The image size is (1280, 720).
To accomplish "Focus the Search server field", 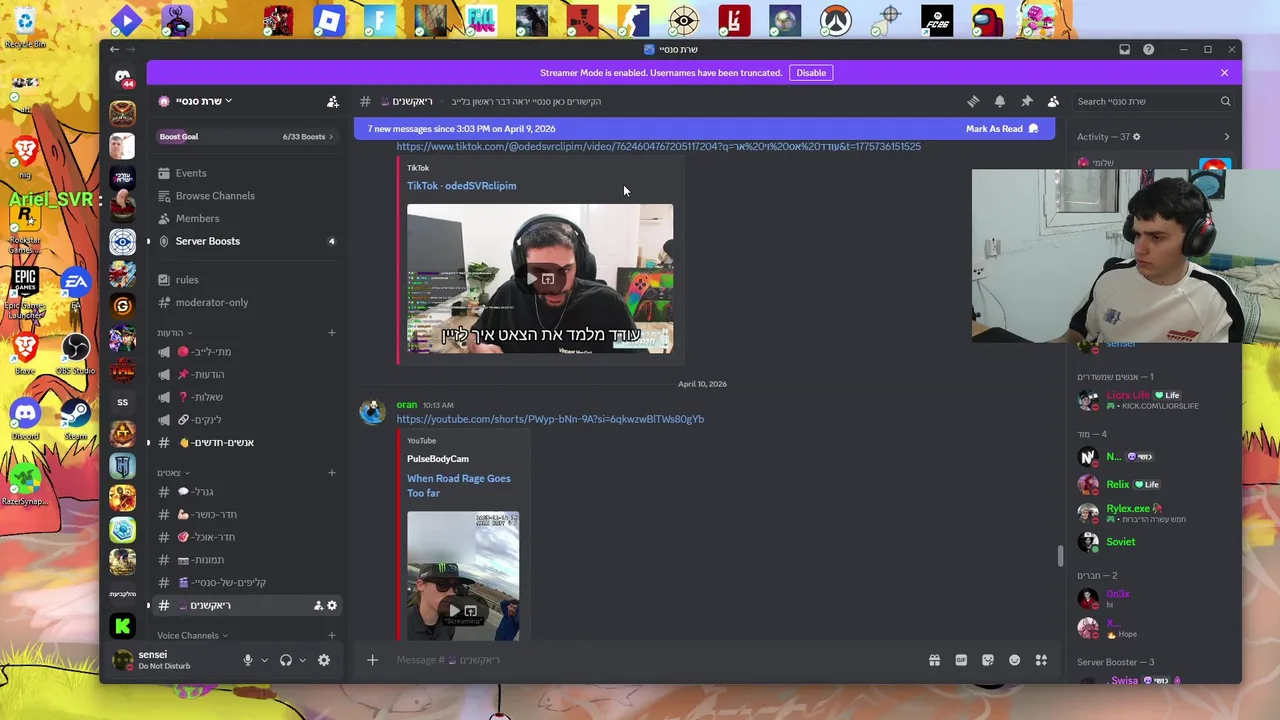I will coord(1154,101).
